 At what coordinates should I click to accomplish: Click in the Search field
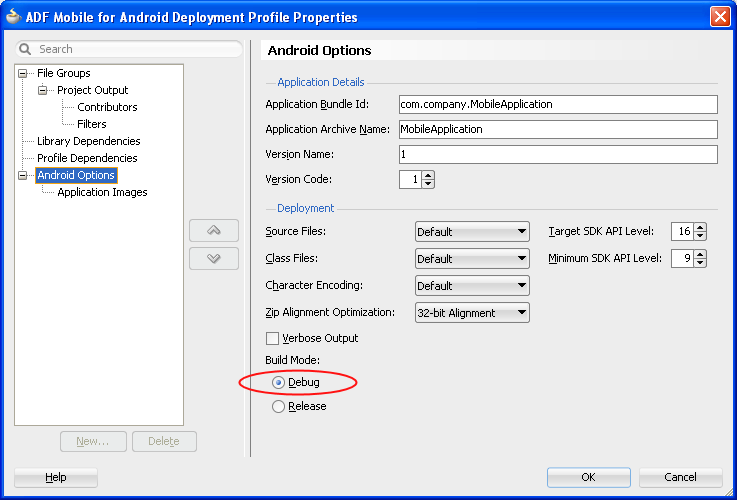129,49
